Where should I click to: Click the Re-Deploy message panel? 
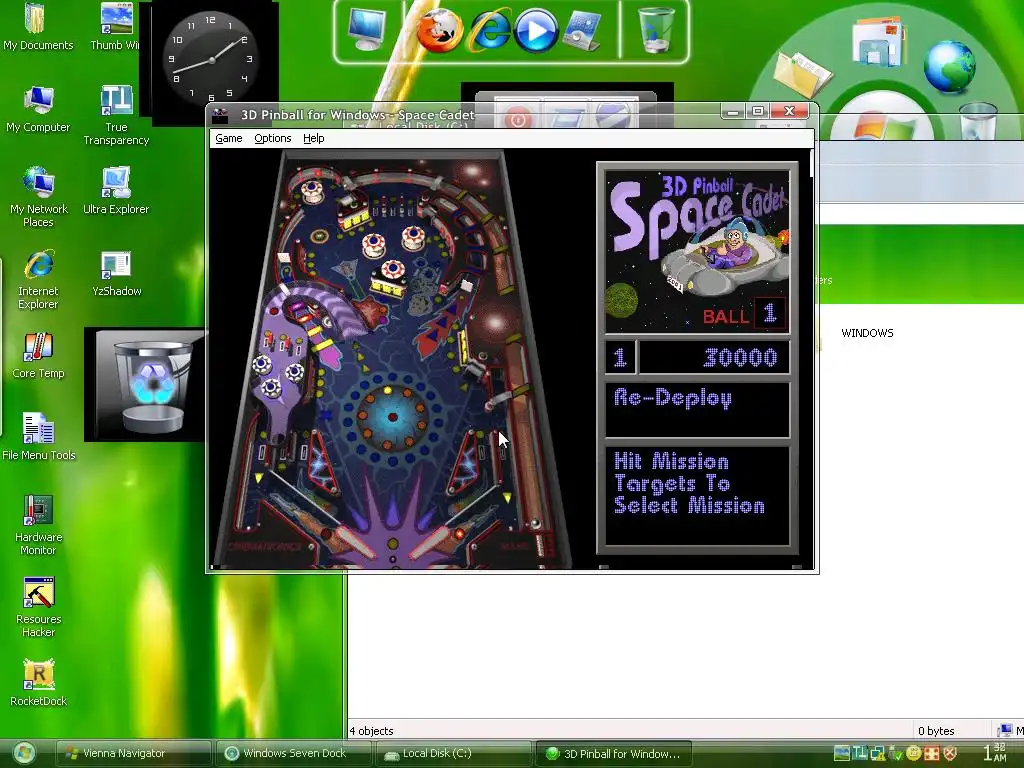click(697, 409)
